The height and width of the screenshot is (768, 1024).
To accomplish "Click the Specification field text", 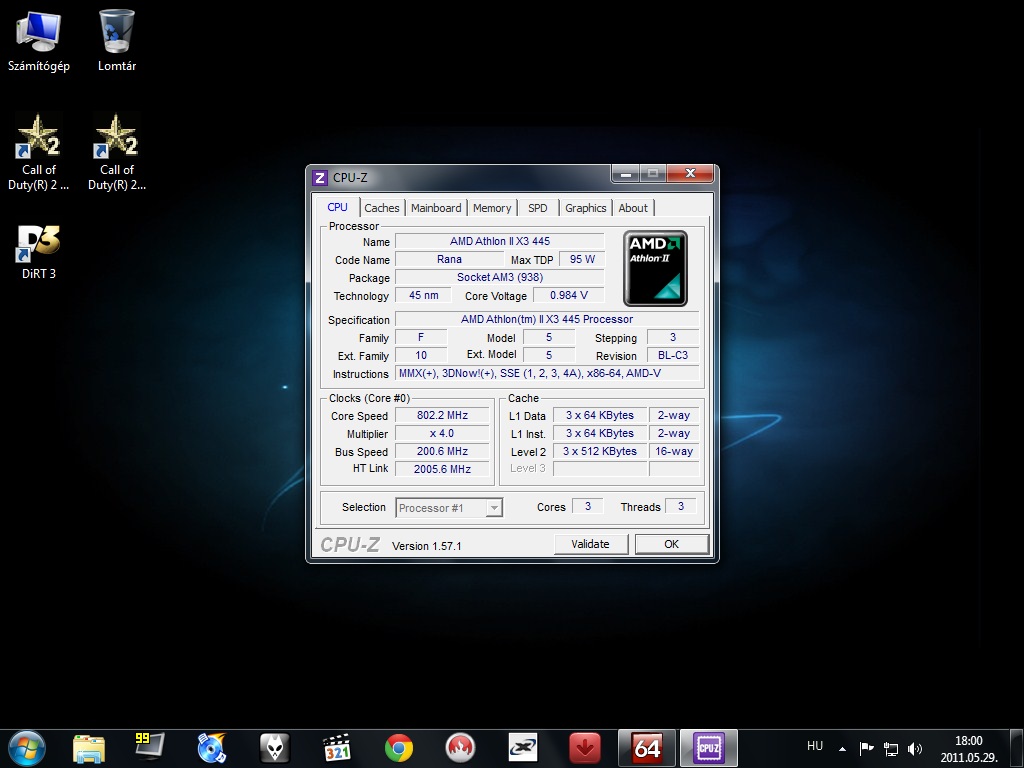I will 547,319.
